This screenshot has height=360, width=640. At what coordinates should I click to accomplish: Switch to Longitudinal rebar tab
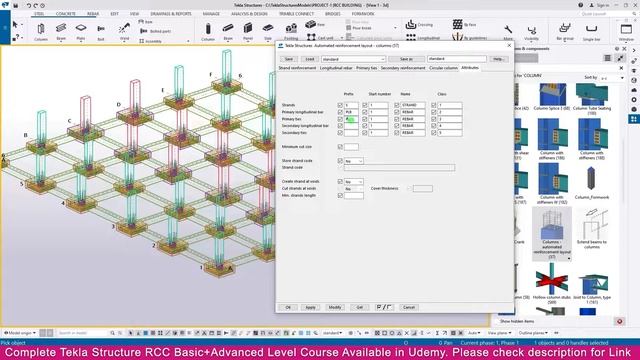click(336, 68)
